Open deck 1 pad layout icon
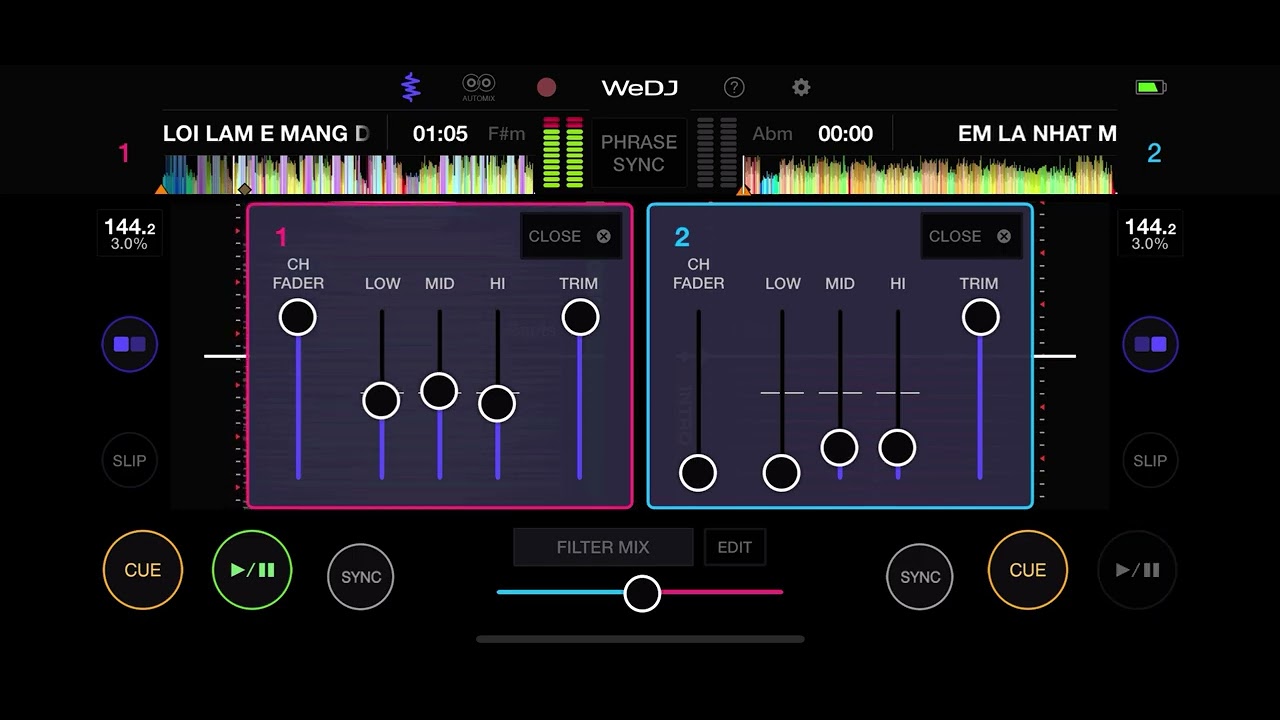This screenshot has height=720, width=1280. [130, 344]
